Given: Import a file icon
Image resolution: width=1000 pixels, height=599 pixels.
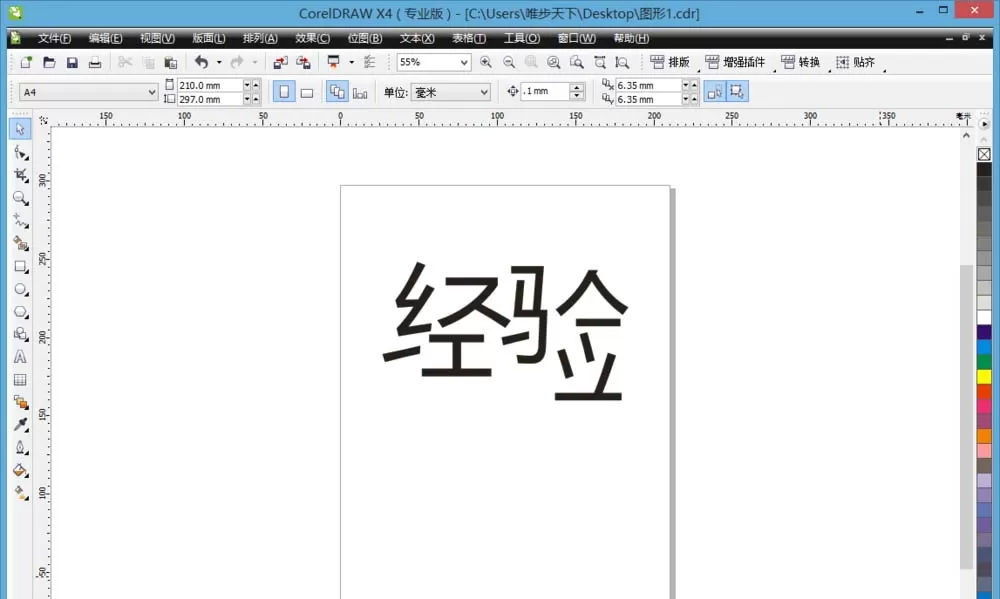Looking at the screenshot, I should 280,62.
